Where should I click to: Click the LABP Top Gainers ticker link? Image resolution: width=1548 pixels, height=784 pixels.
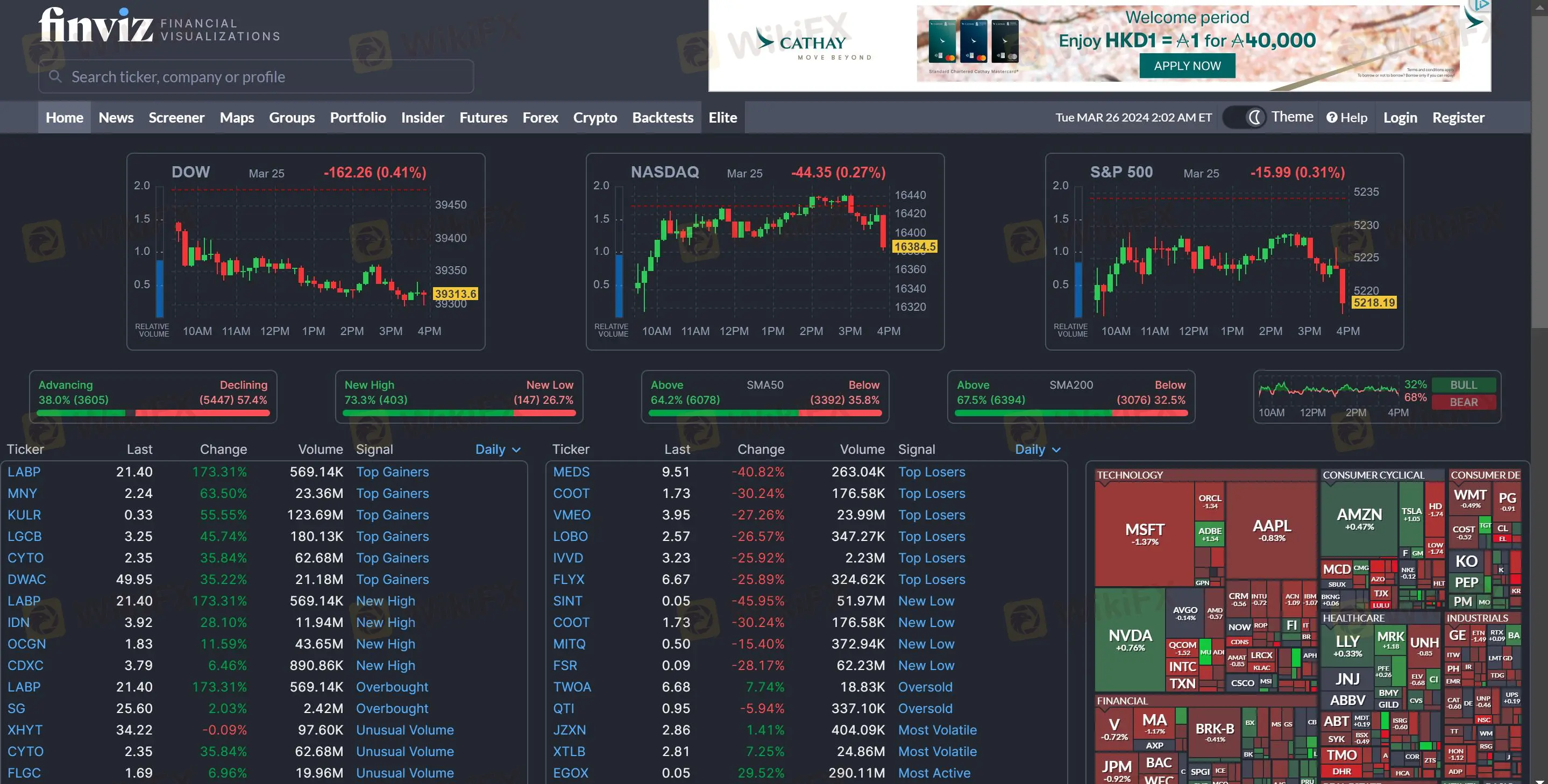tap(24, 472)
